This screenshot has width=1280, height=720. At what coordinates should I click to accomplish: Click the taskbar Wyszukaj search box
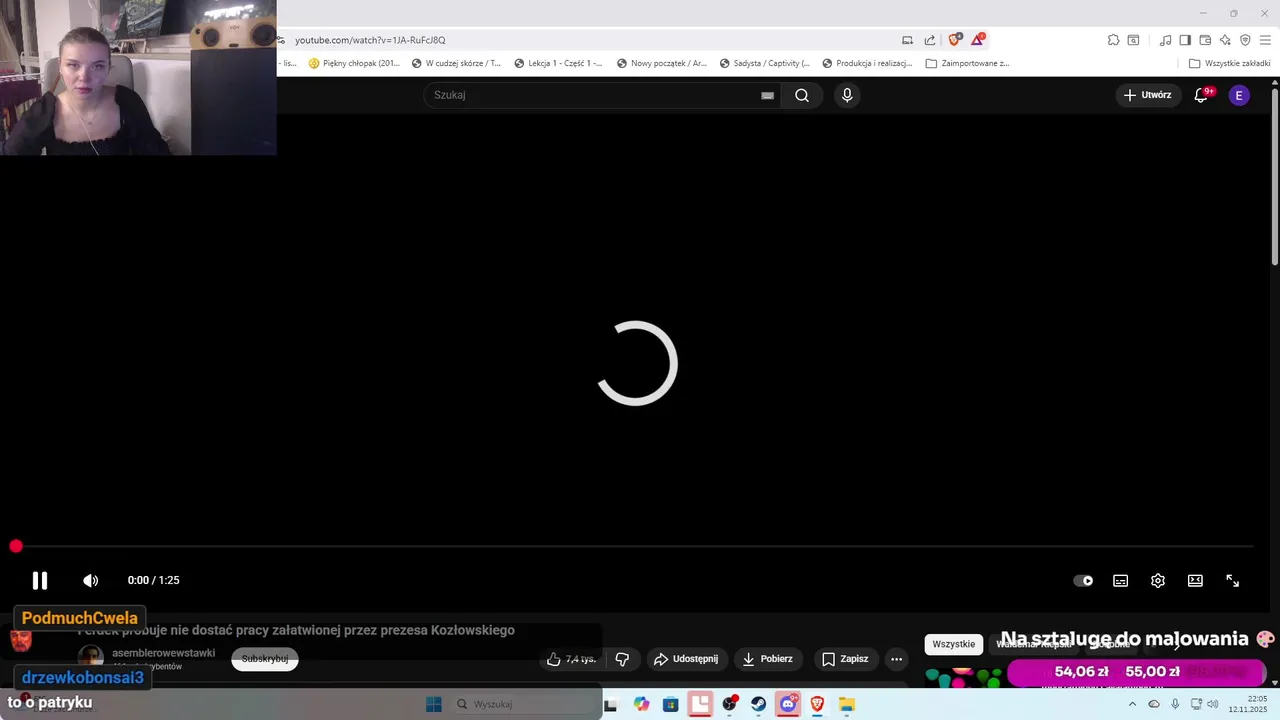[x=524, y=704]
